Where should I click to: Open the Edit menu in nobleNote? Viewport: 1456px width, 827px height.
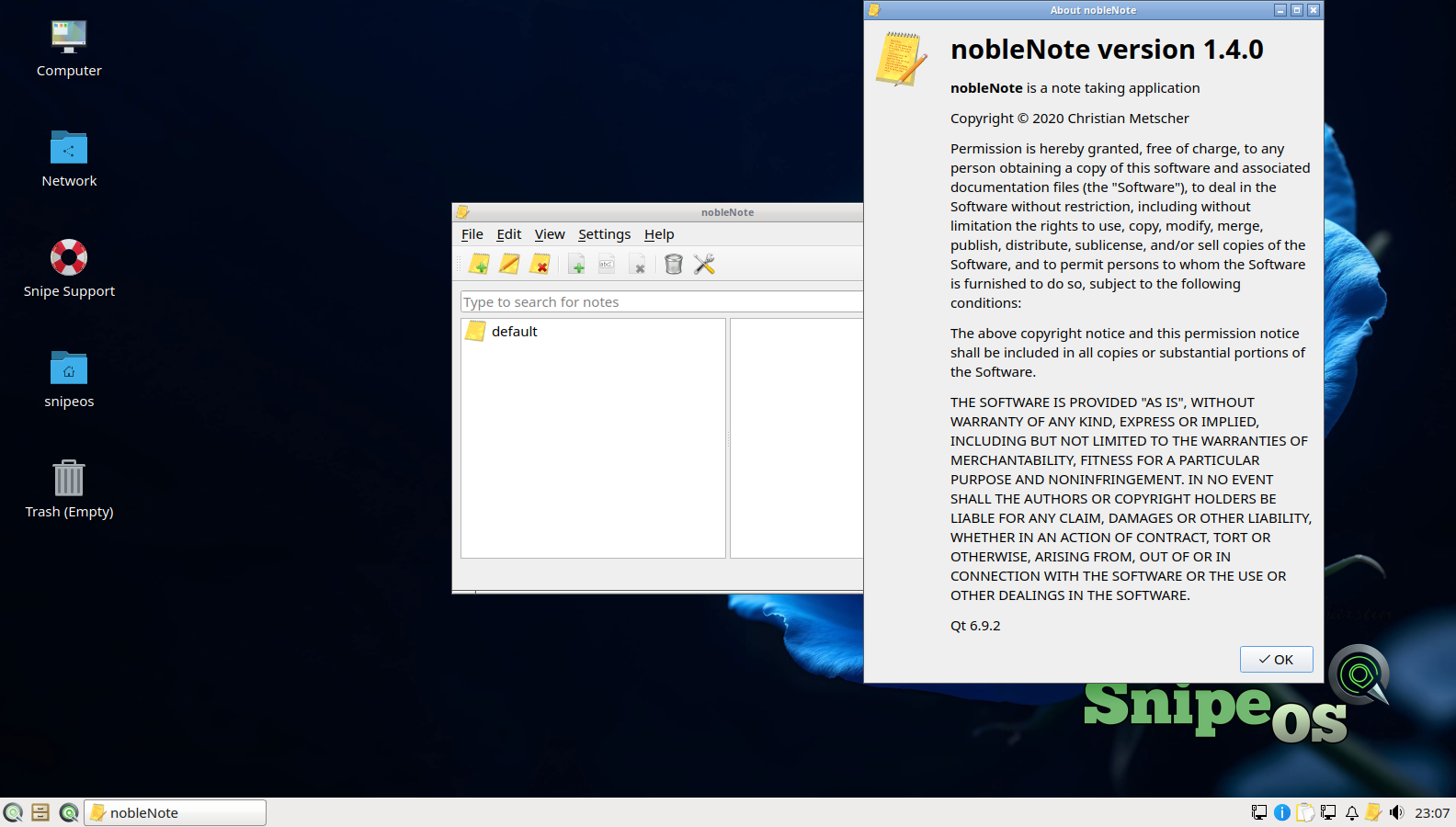[509, 234]
